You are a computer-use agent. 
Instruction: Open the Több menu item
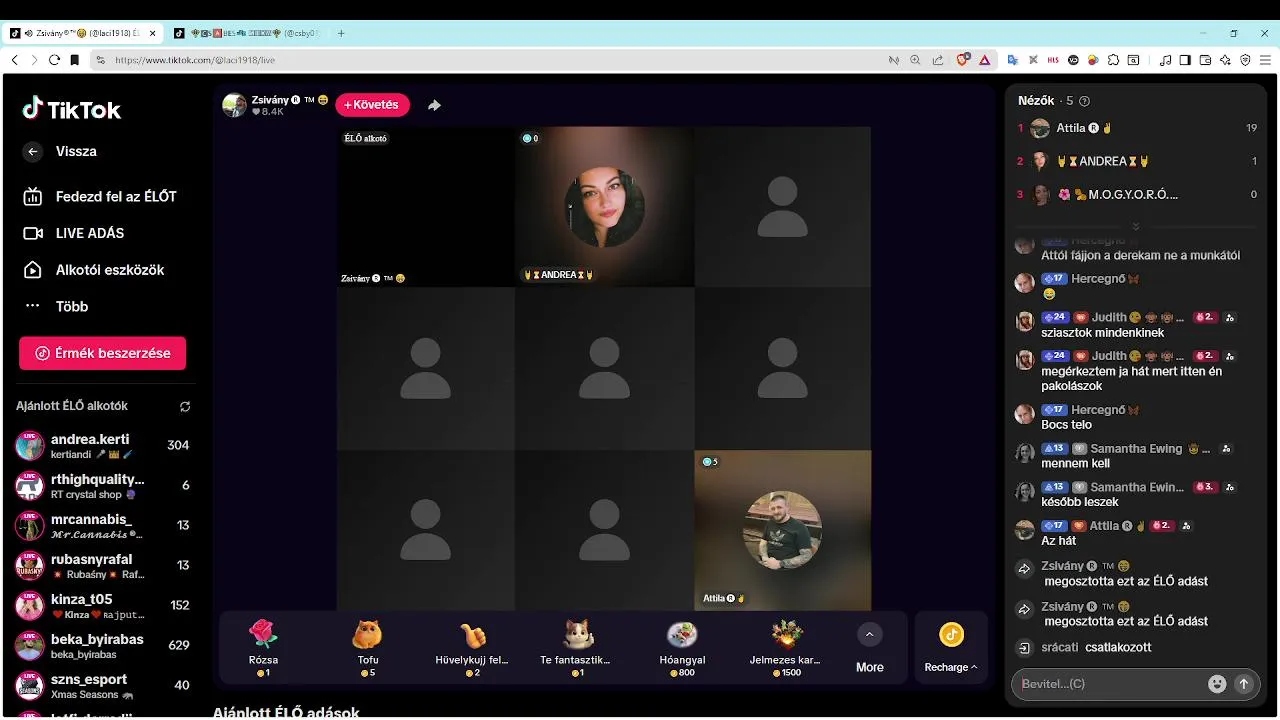coord(56,306)
